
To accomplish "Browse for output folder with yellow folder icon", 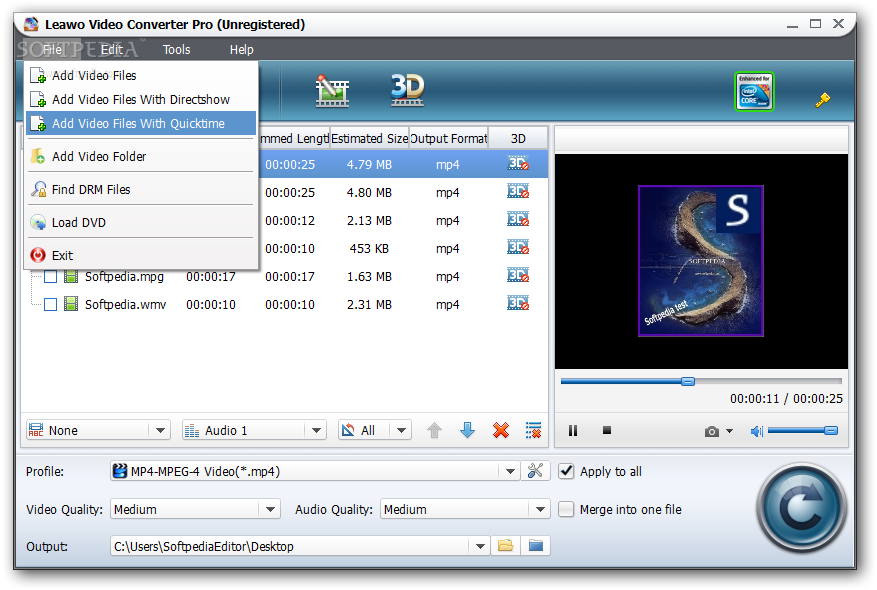I will (506, 546).
